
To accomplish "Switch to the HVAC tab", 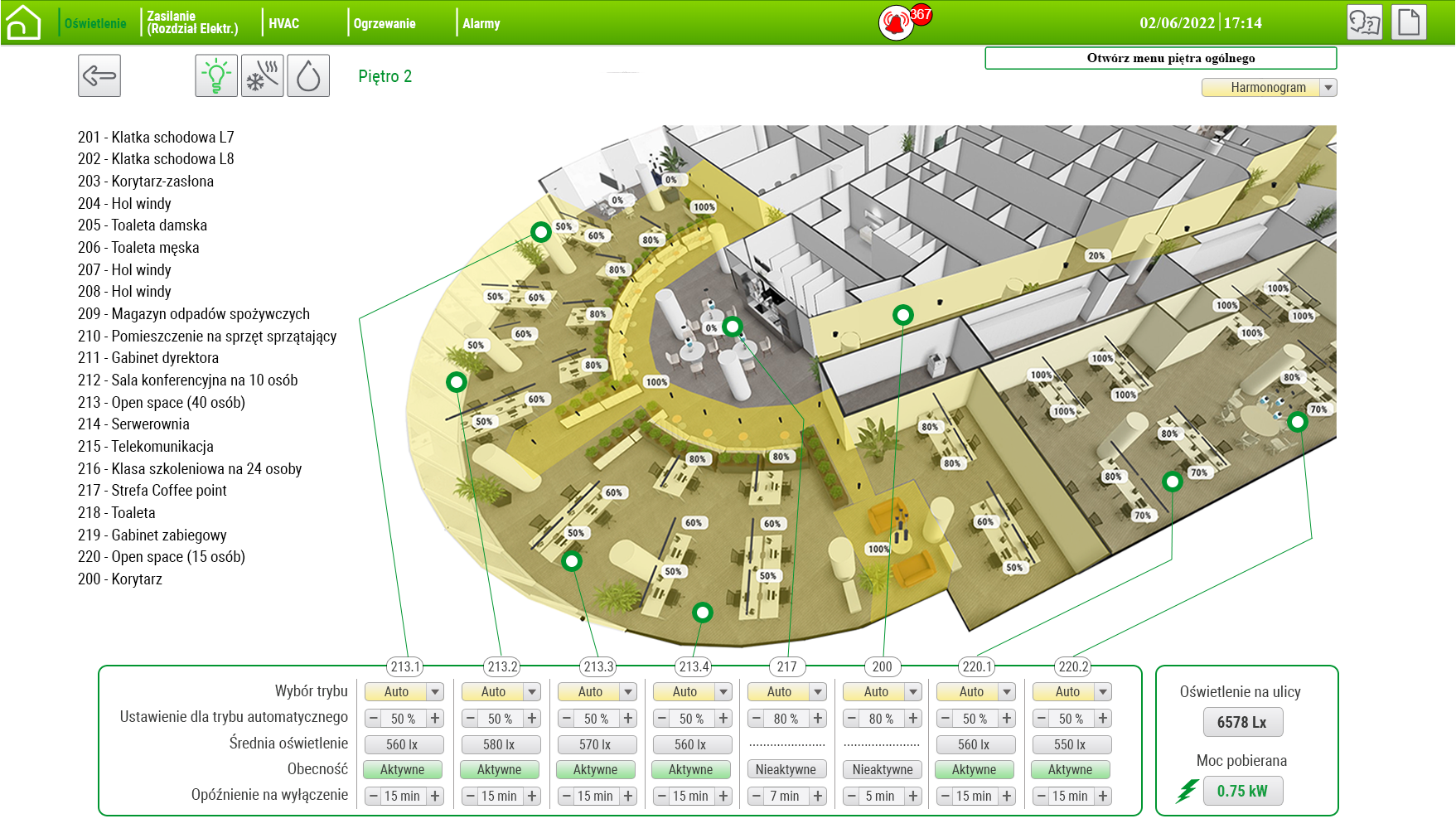I will tap(284, 23).
